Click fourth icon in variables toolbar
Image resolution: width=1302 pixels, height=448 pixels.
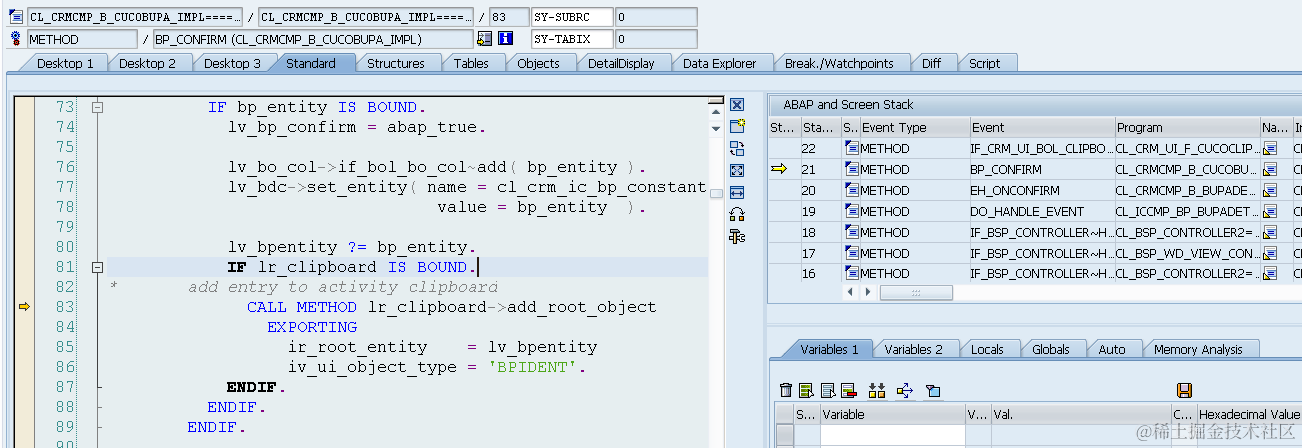848,390
